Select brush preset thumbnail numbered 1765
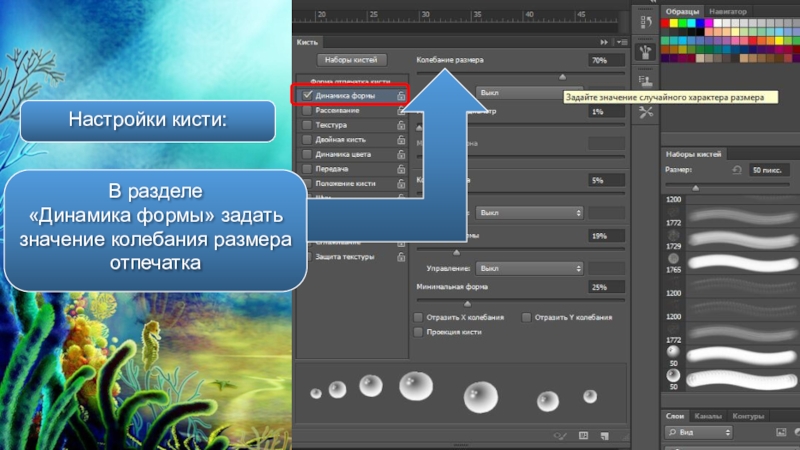The width and height of the screenshot is (800, 450). coord(673,259)
